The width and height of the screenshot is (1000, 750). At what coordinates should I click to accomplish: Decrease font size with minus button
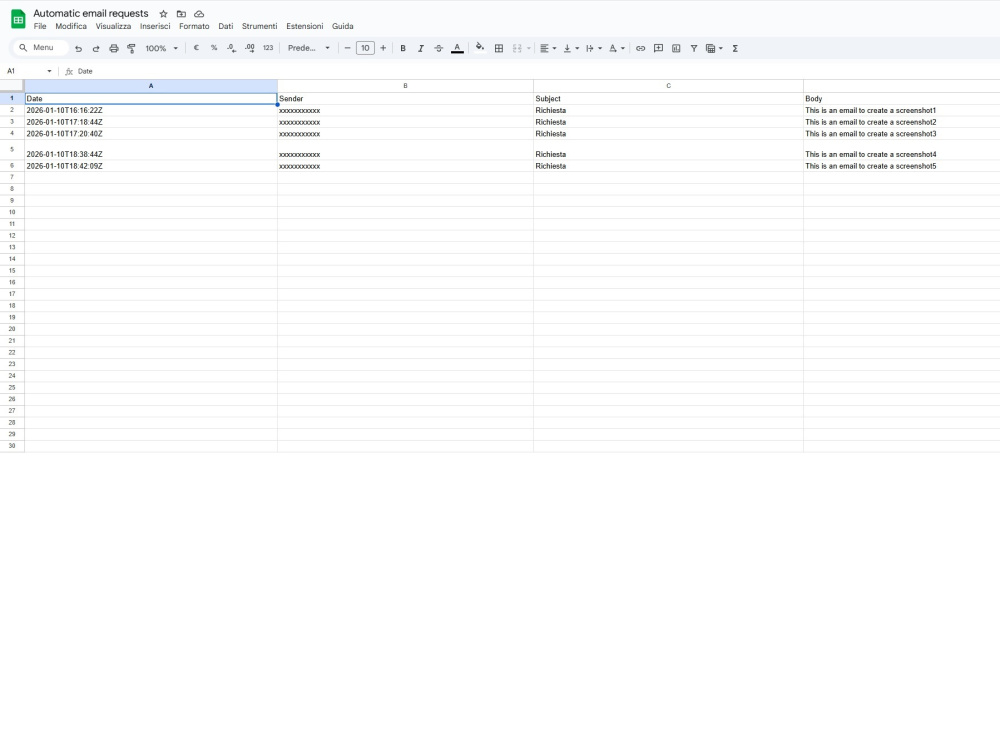(x=347, y=48)
